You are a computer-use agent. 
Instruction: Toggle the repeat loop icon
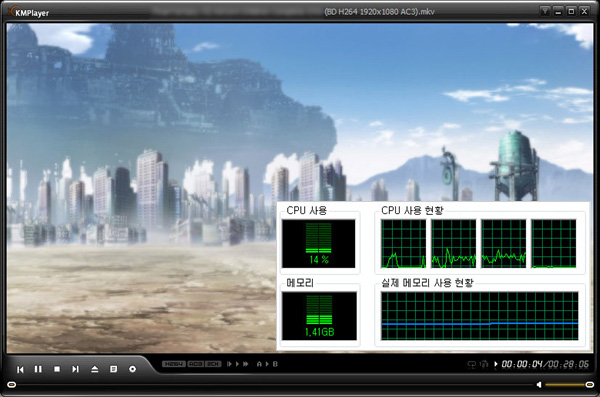click(471, 364)
